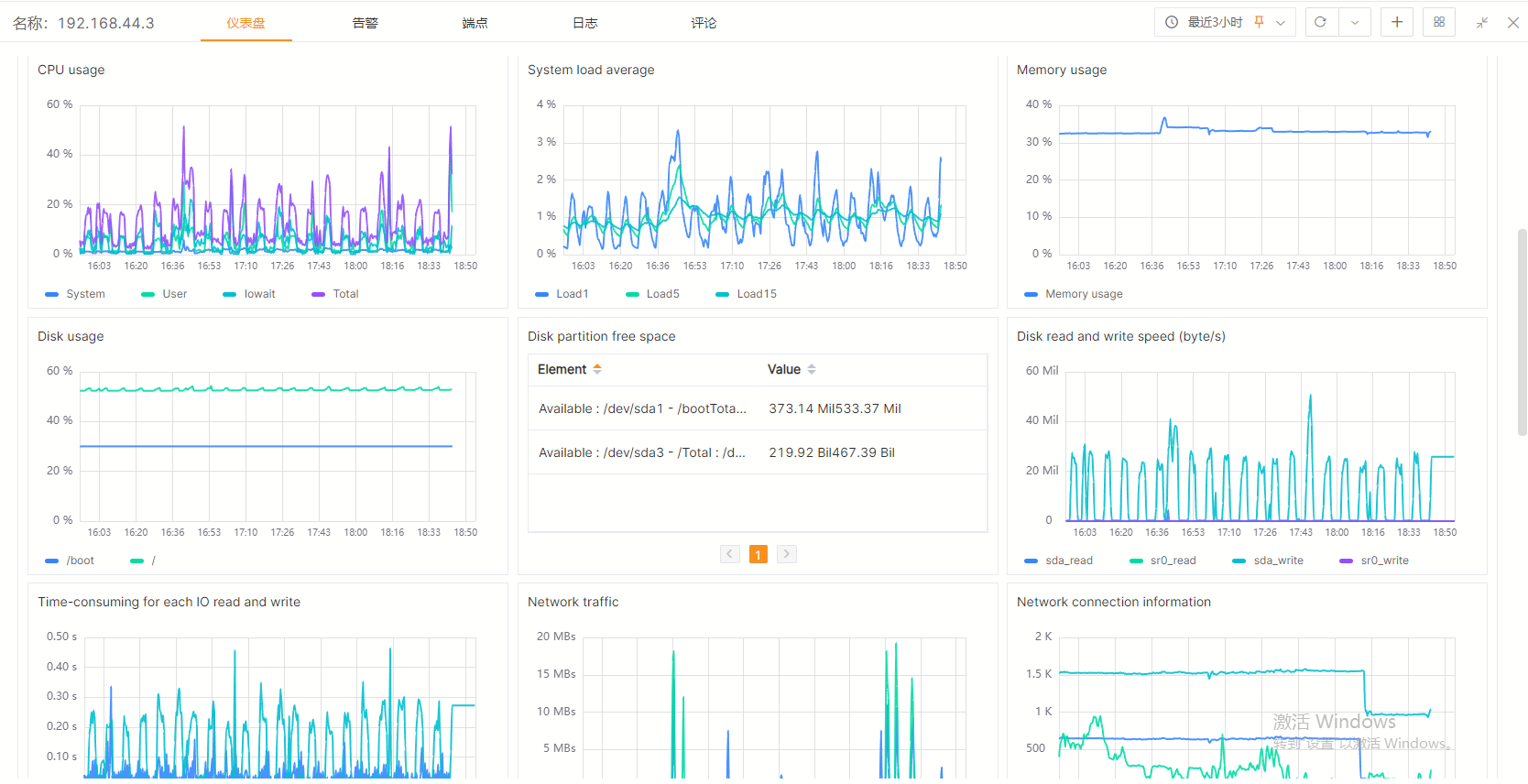Toggle the /boot series in Disk usage legend
This screenshot has width=1528, height=784.
(x=70, y=561)
